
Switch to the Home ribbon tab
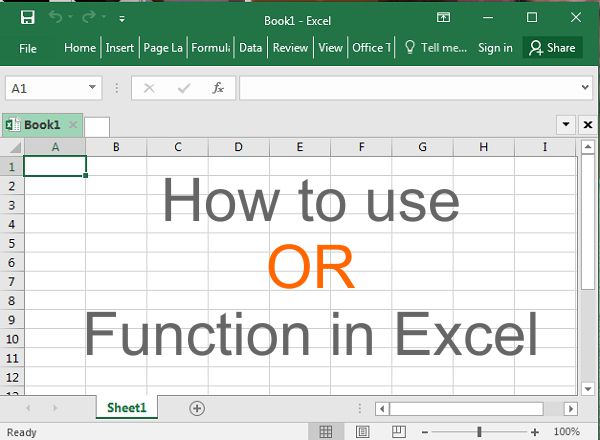80,48
